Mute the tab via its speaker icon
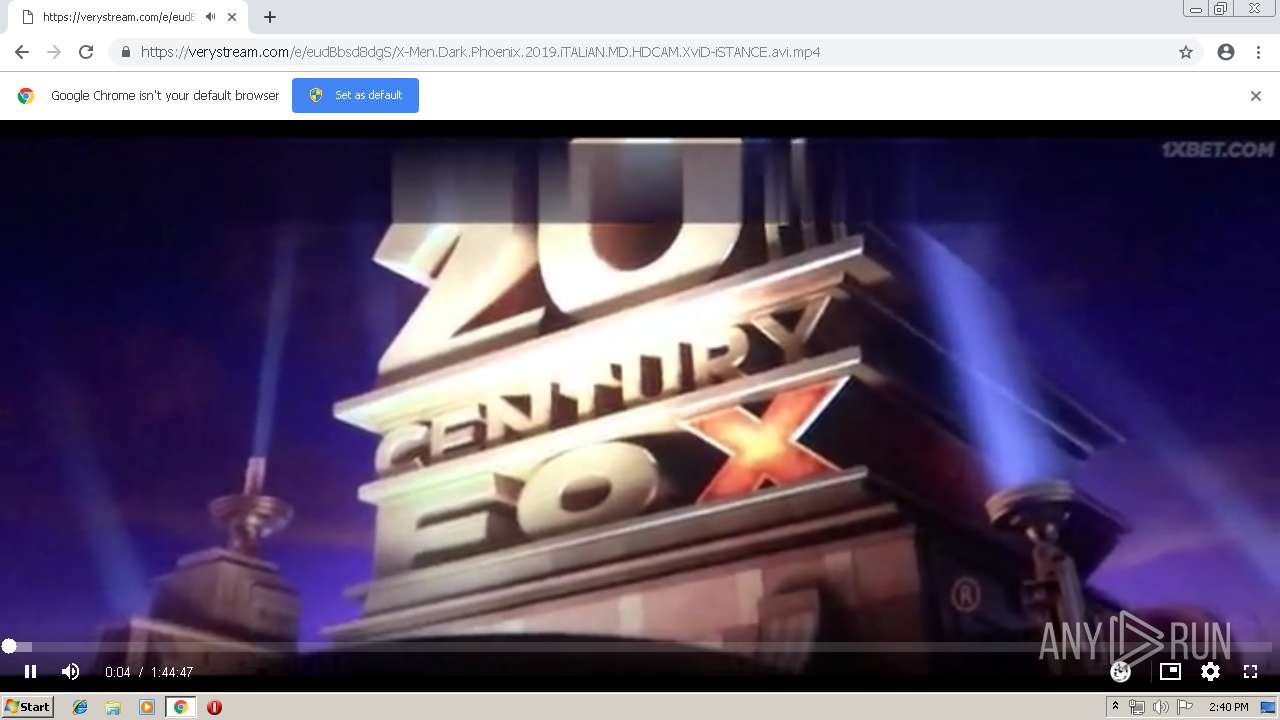Screen dimensions: 1280x720 (211, 17)
